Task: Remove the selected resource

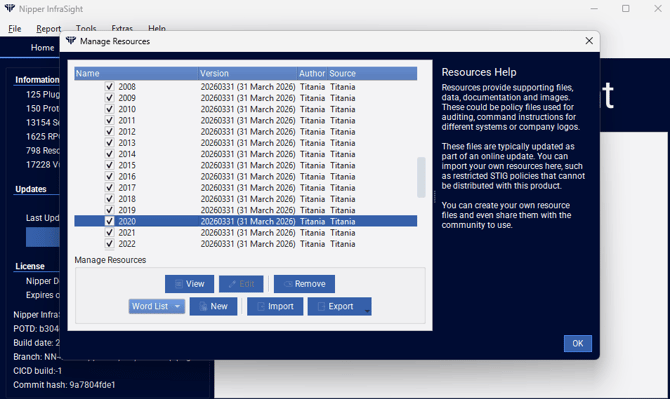Action: 304,284
